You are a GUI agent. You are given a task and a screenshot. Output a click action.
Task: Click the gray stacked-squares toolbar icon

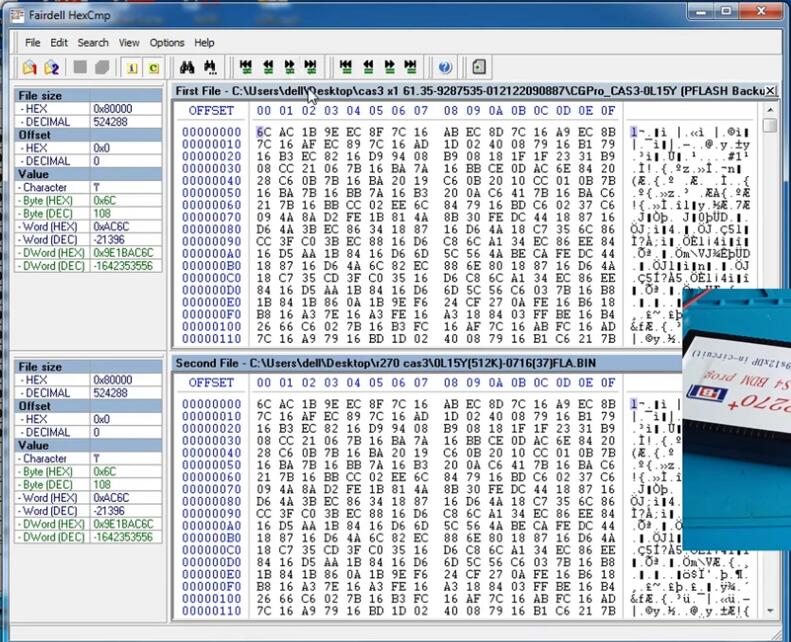[x=102, y=67]
